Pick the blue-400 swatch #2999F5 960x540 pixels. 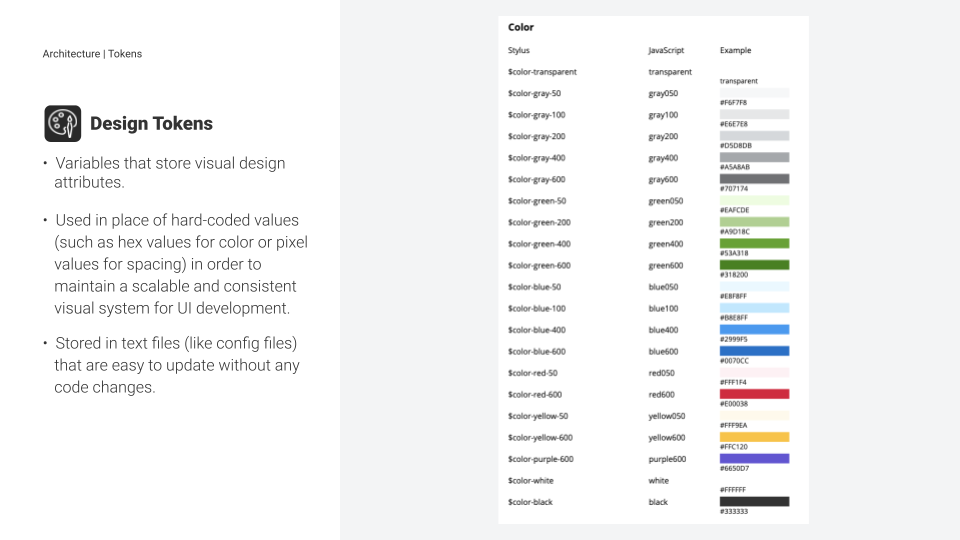point(754,329)
